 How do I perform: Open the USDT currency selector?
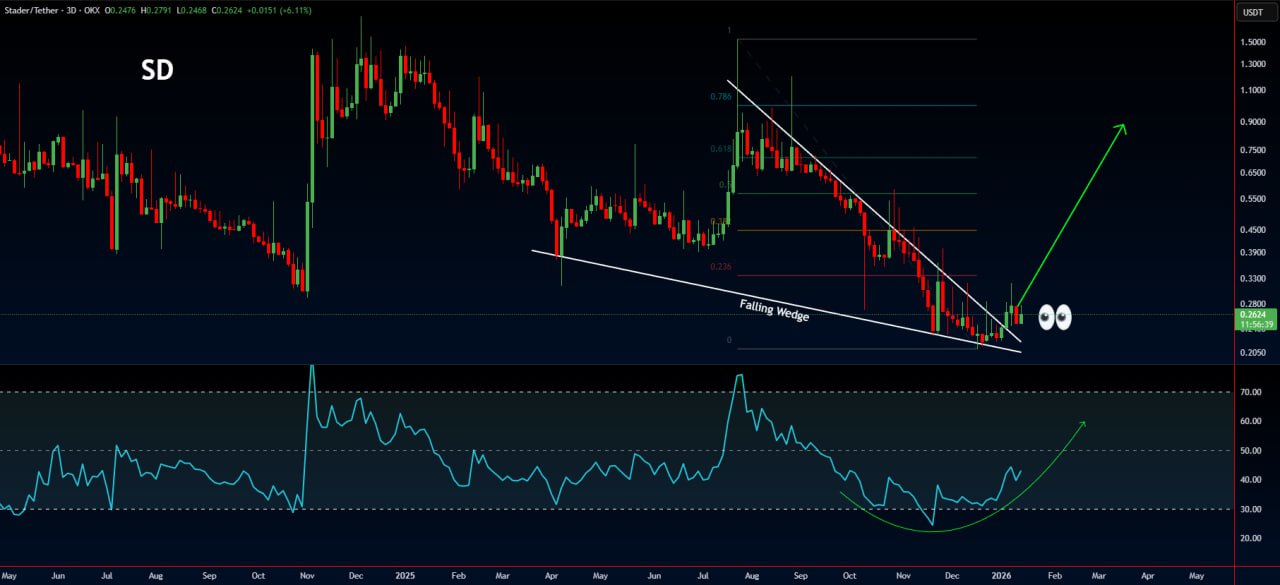pos(1253,13)
